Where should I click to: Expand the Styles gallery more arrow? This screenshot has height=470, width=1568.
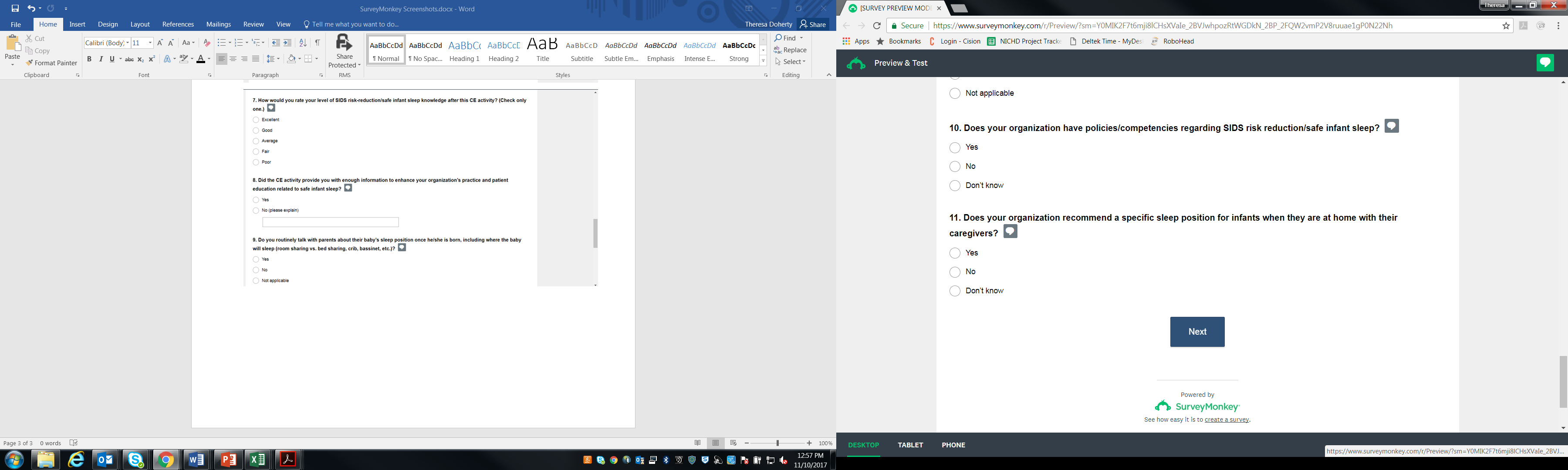[x=763, y=61]
